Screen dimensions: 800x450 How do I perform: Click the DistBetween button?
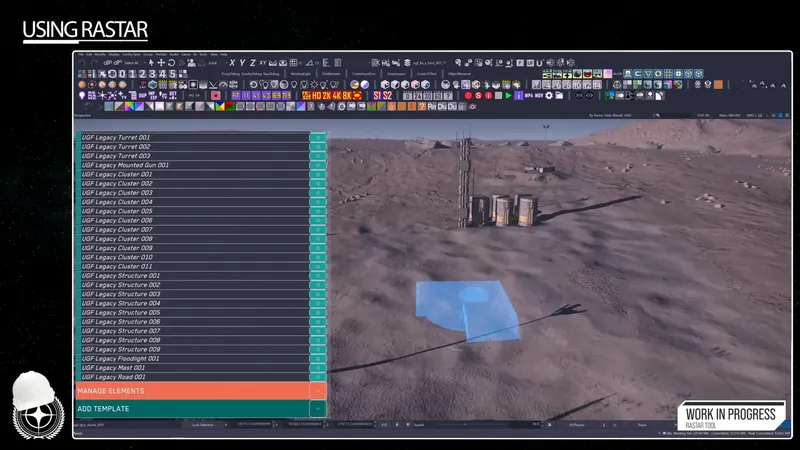point(331,74)
